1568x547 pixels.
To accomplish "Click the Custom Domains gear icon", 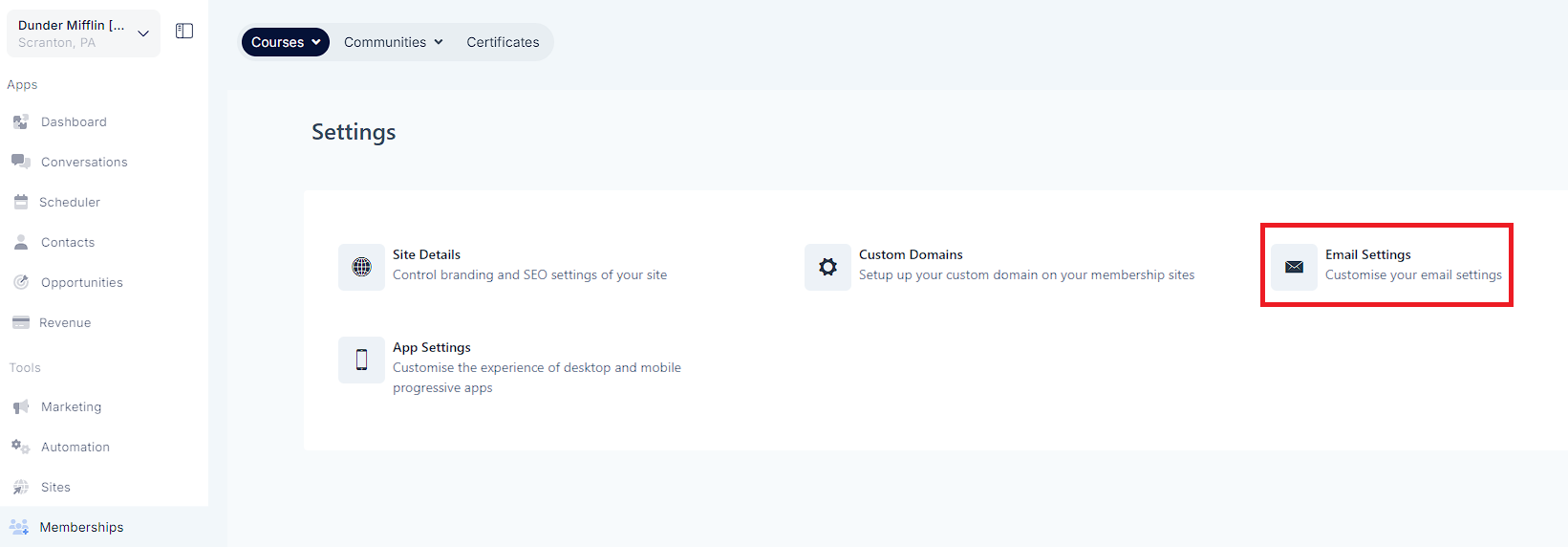I will (827, 267).
